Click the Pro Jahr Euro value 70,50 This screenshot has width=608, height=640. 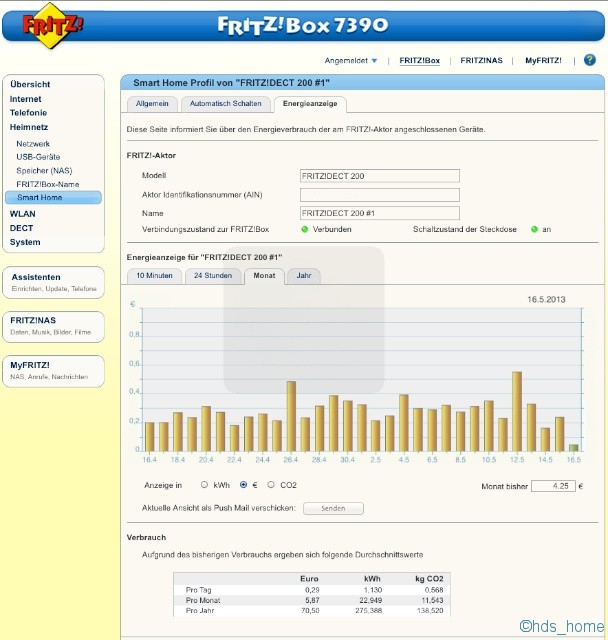[311, 611]
